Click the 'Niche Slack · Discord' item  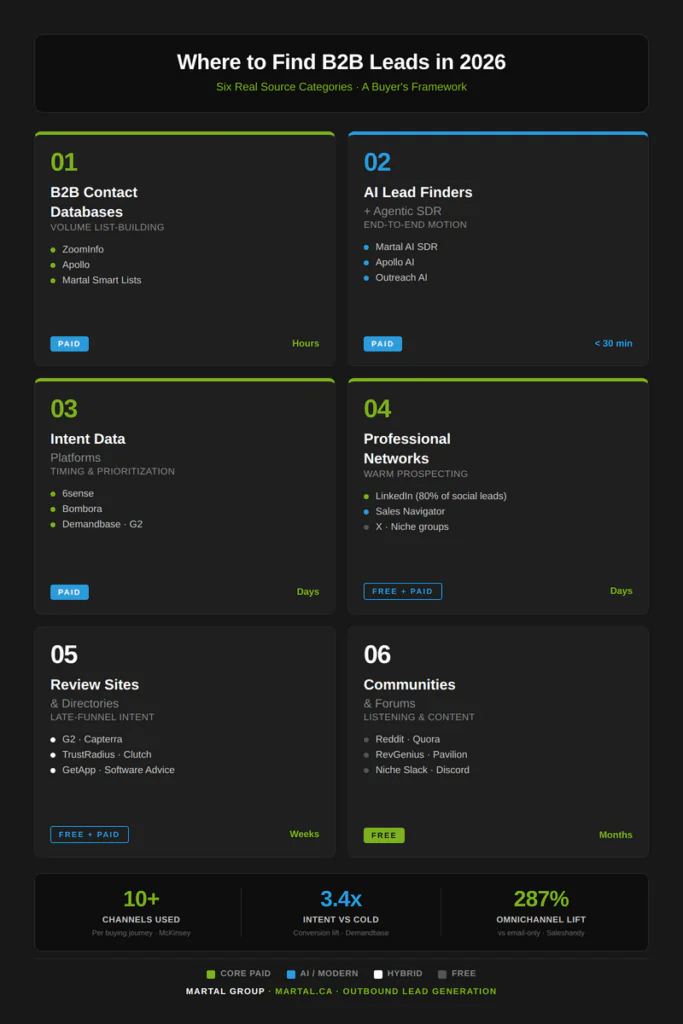click(x=422, y=770)
